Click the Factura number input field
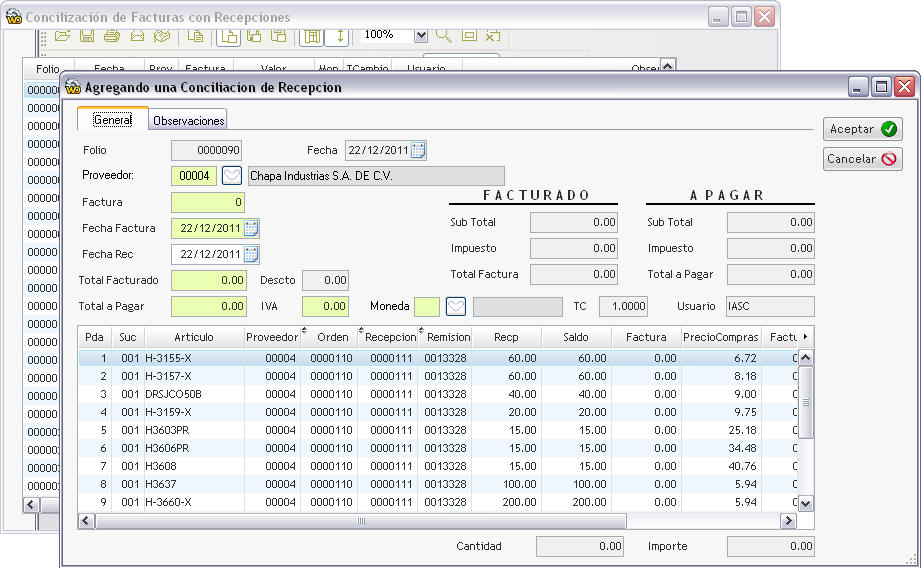 (208, 202)
